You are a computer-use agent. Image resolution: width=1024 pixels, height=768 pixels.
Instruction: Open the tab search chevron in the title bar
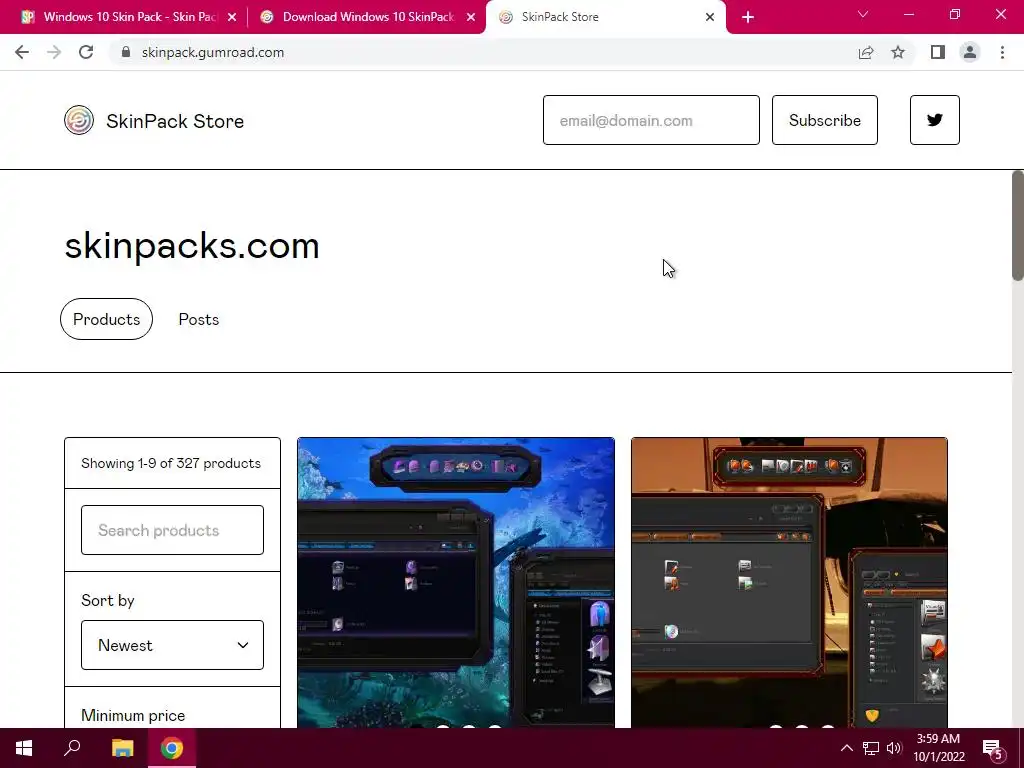863,14
